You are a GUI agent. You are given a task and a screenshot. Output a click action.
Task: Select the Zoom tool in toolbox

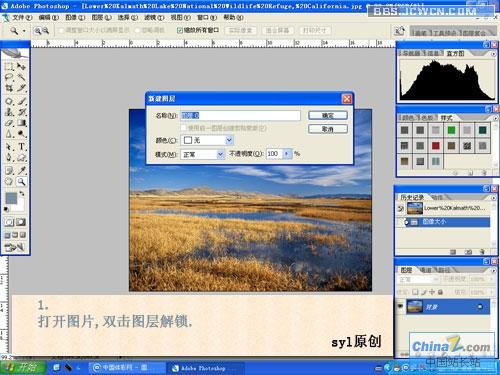pos(21,182)
